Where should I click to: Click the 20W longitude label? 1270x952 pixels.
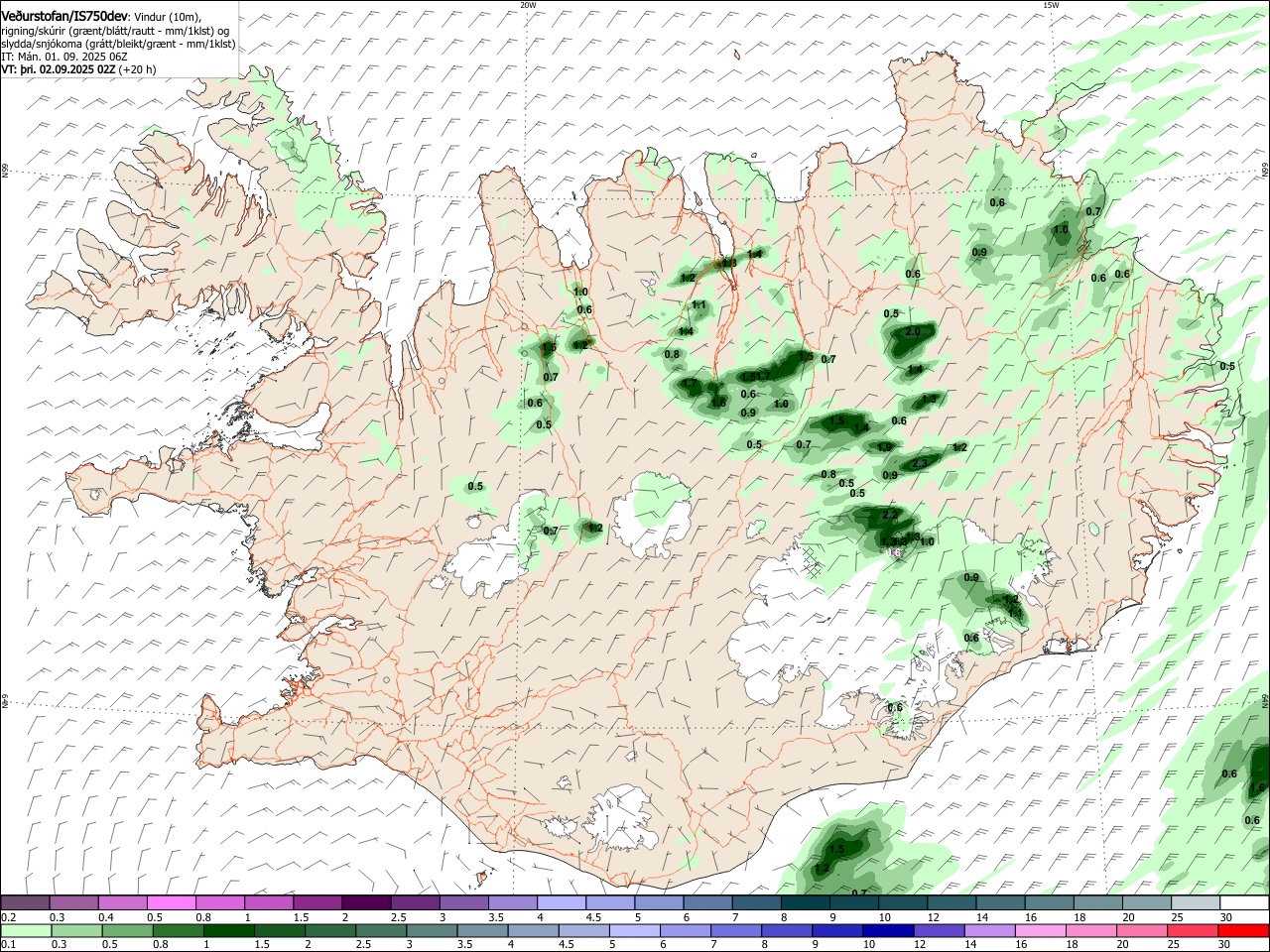(x=528, y=5)
